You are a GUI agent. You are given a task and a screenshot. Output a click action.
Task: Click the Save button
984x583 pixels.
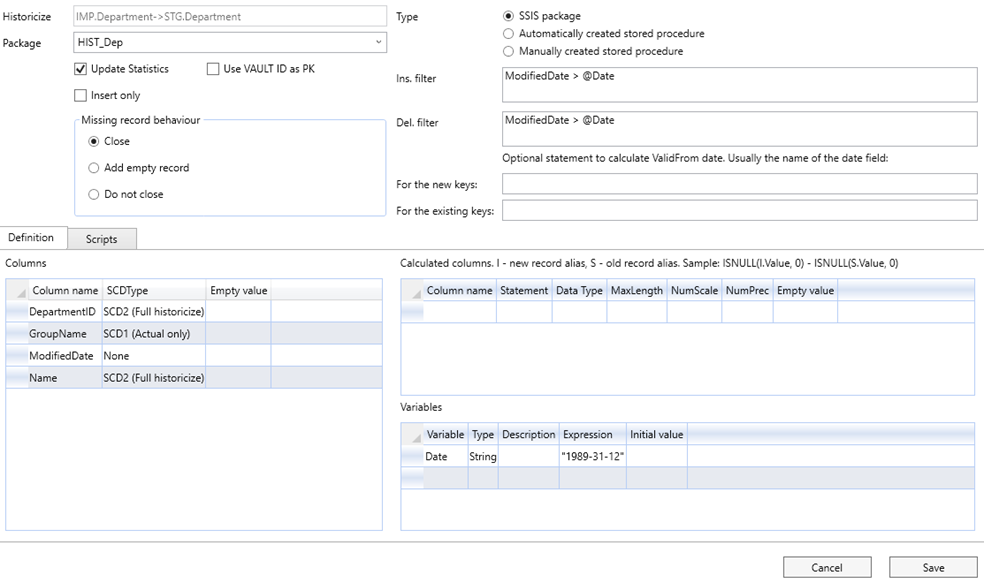pyautogui.click(x=933, y=567)
